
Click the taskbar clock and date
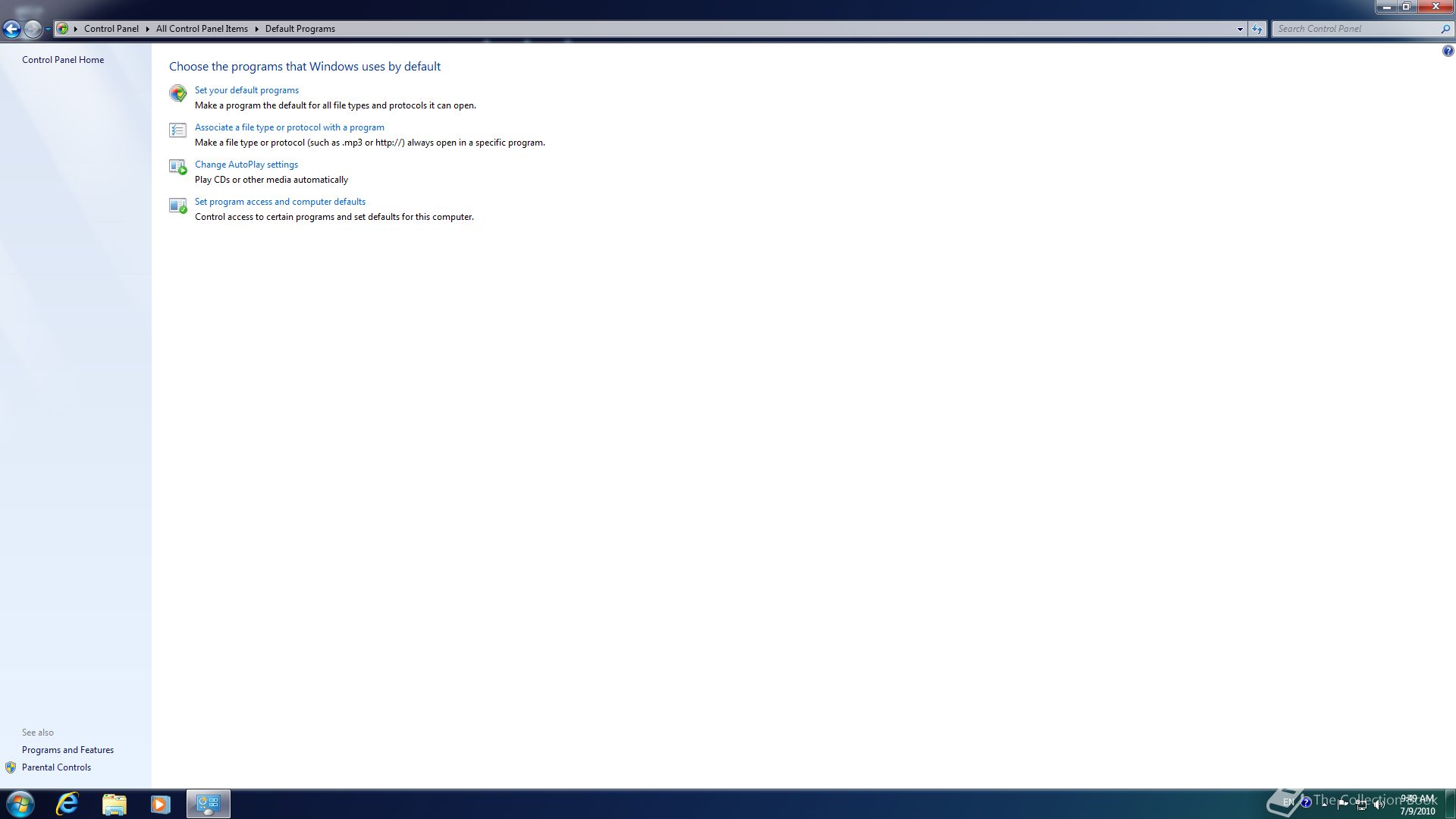1417,805
